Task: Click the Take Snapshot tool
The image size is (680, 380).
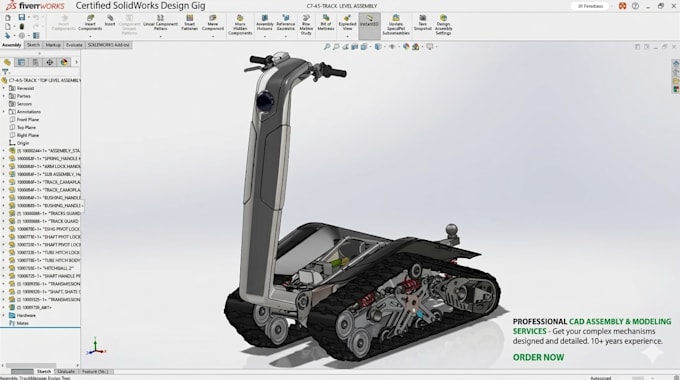Action: pyautogui.click(x=422, y=23)
